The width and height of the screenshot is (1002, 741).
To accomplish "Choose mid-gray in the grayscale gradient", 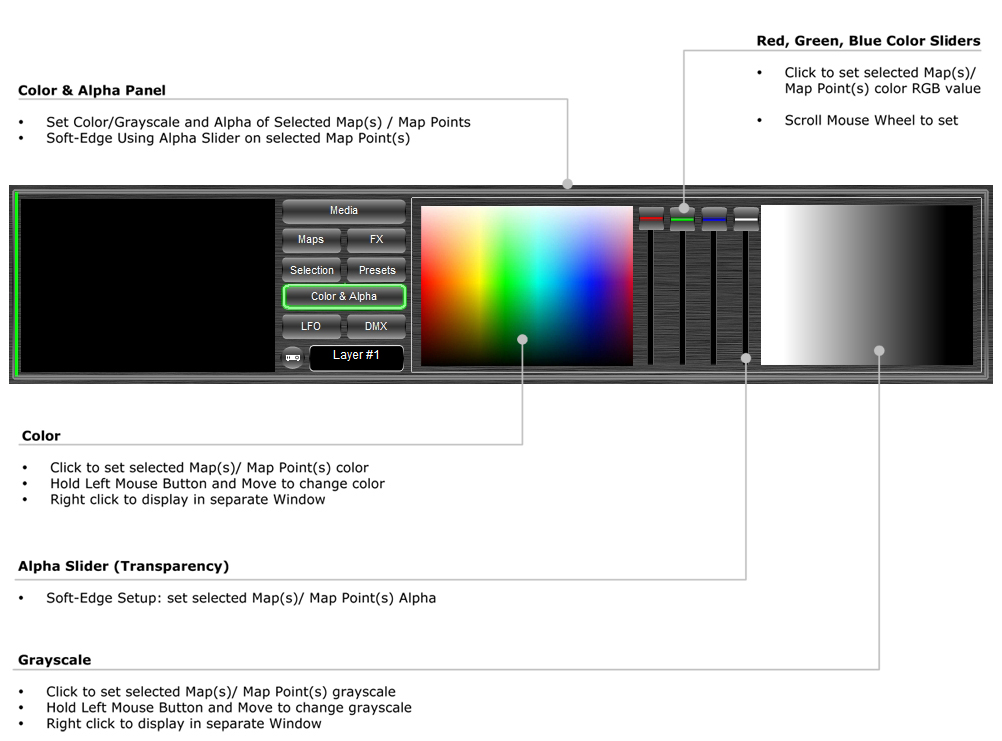I will click(868, 285).
